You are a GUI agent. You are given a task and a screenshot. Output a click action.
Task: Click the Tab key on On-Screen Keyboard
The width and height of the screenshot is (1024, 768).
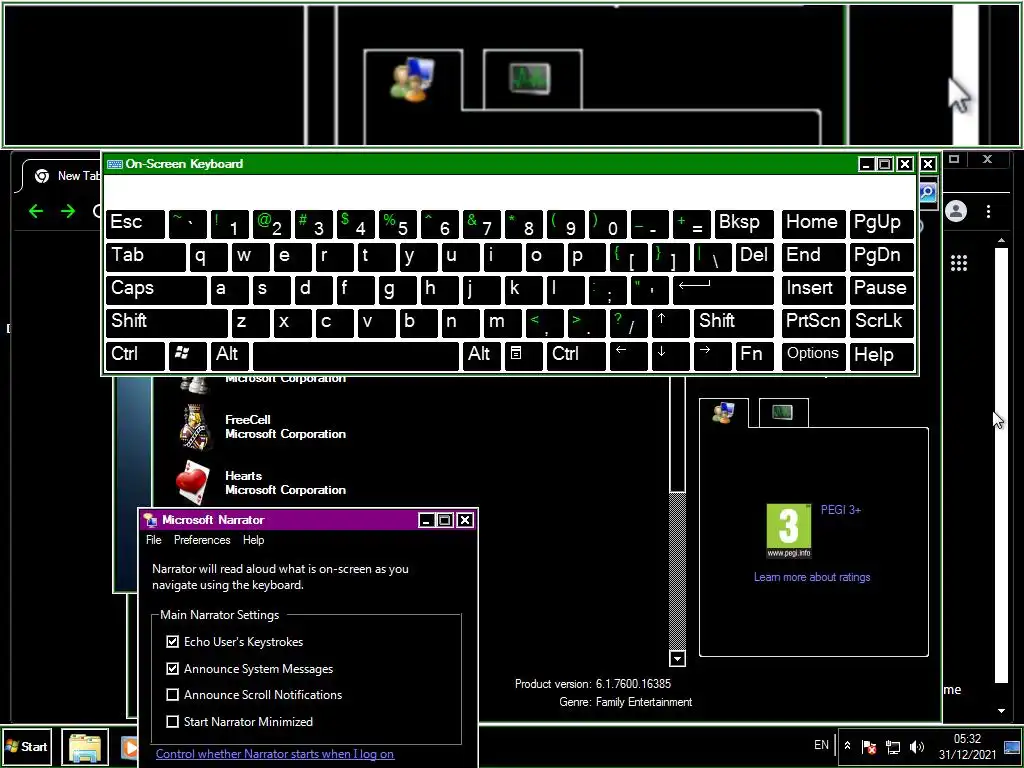point(146,256)
